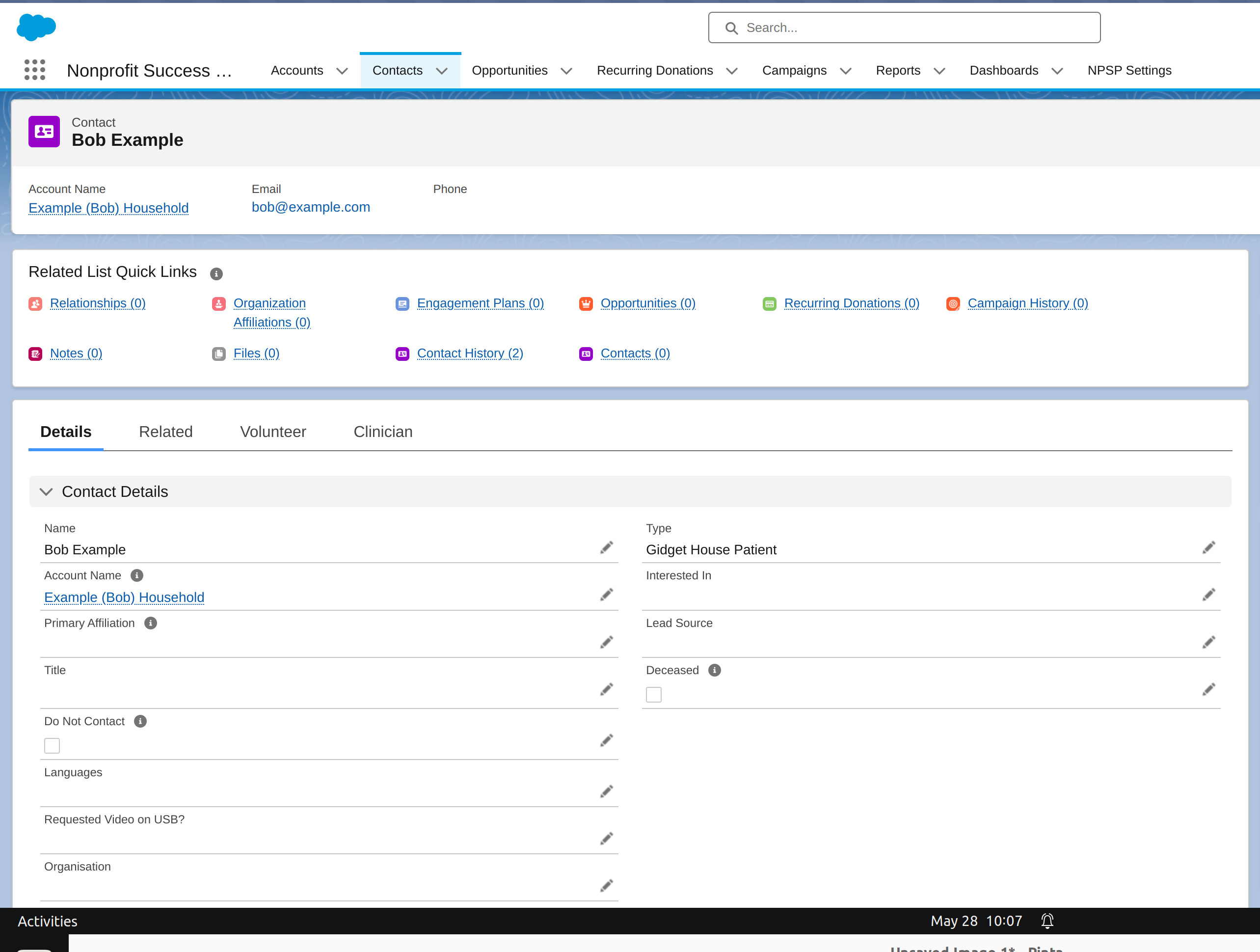Switch to the Clinician tab

(x=383, y=431)
